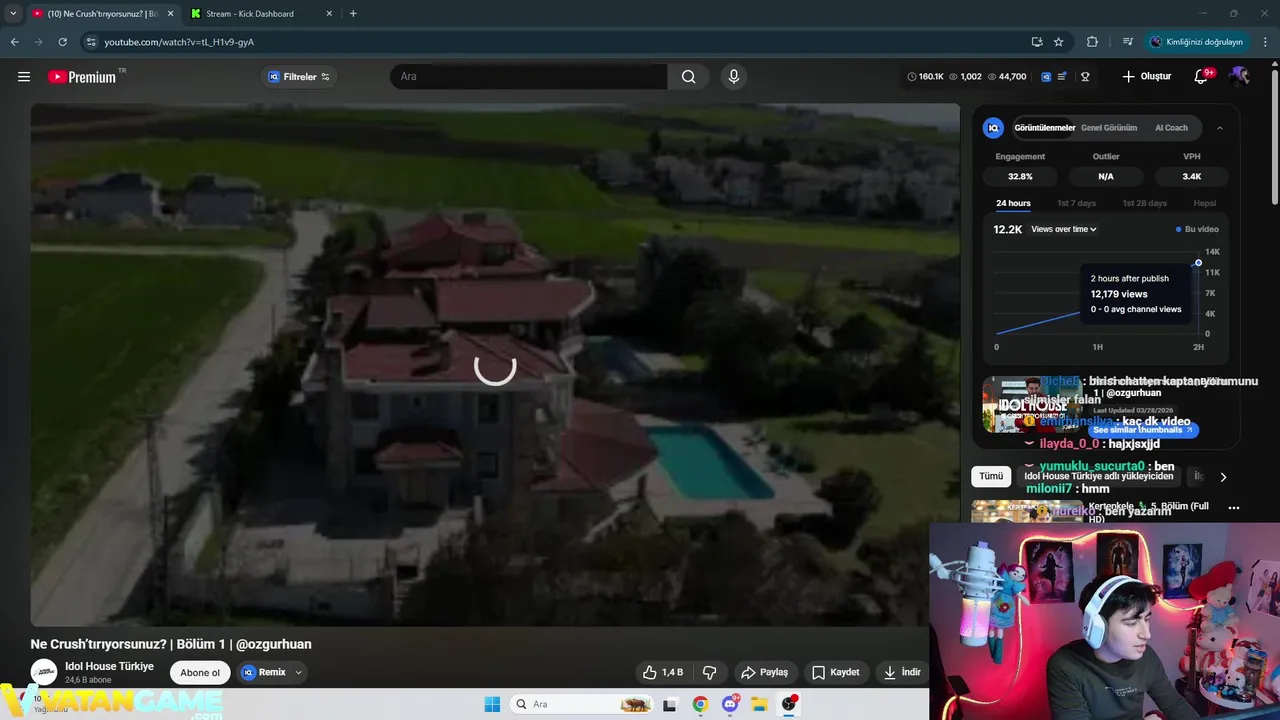The image size is (1280, 720).
Task: Select the 24 hours range tab
Action: [x=1013, y=203]
